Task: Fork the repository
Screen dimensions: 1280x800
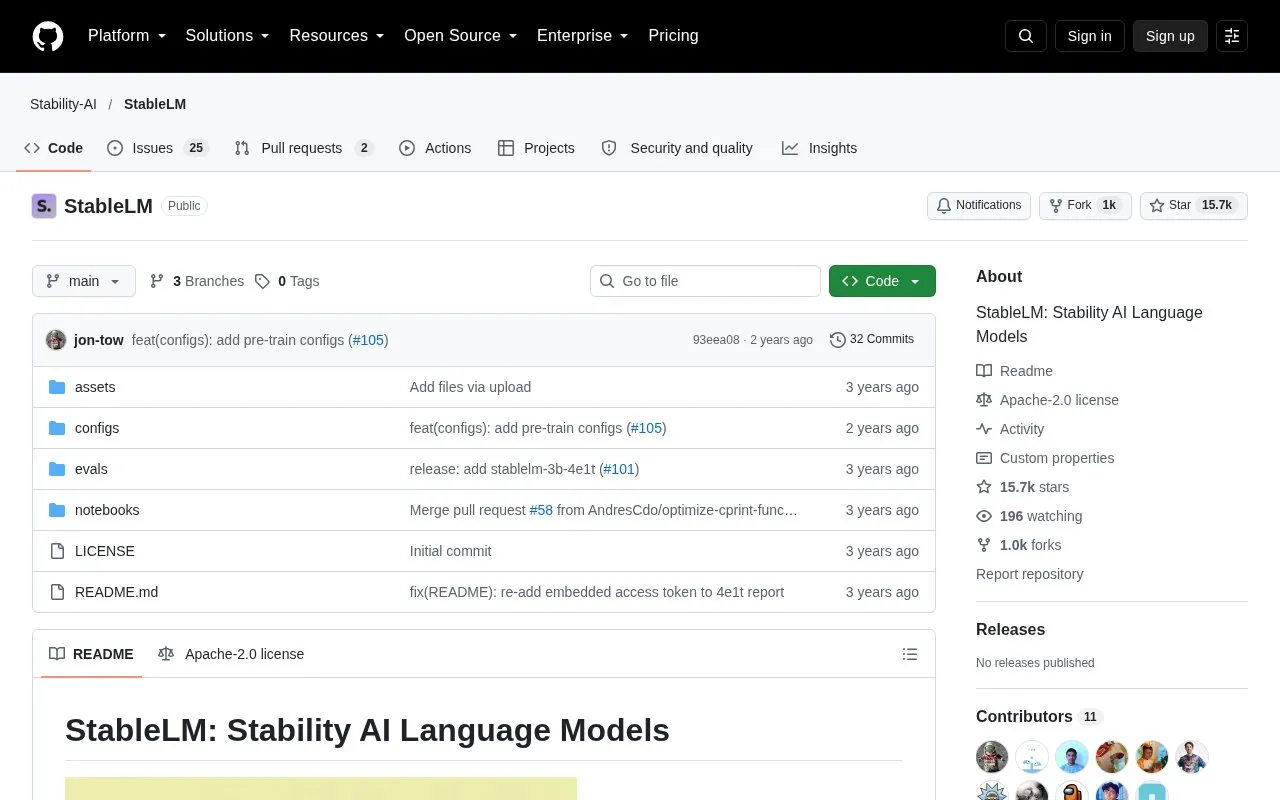Action: click(x=1085, y=205)
